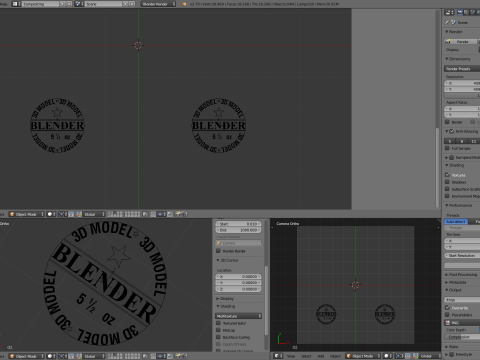Click the Blender logo icon in info bar
480x360 pixels.
coord(184,4)
